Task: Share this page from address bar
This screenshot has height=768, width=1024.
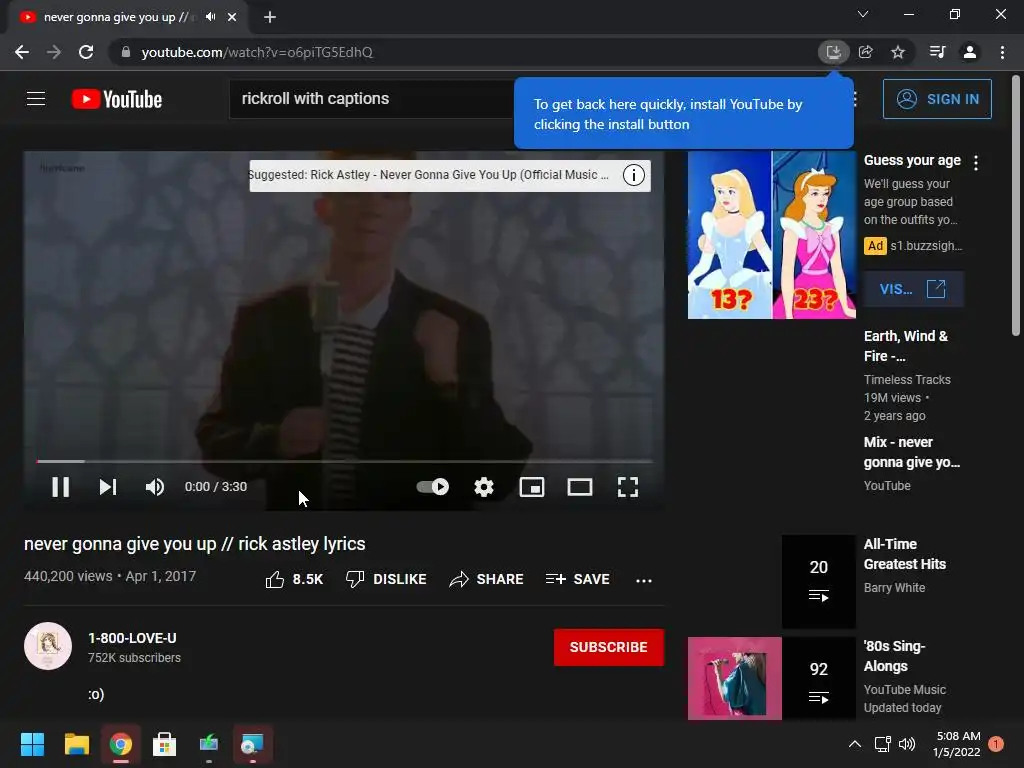Action: (866, 52)
